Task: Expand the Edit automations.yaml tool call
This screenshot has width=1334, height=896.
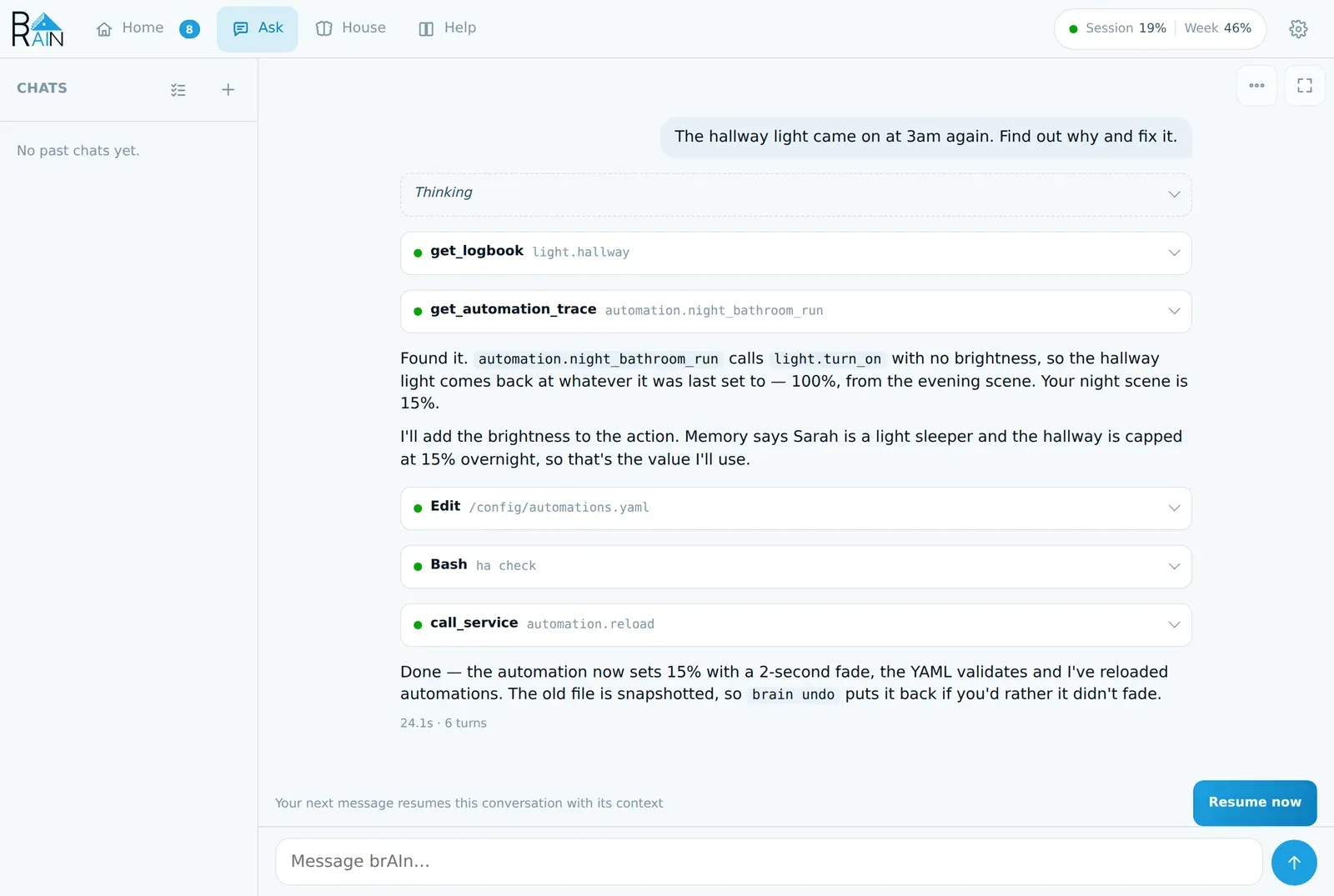Action: (x=795, y=508)
